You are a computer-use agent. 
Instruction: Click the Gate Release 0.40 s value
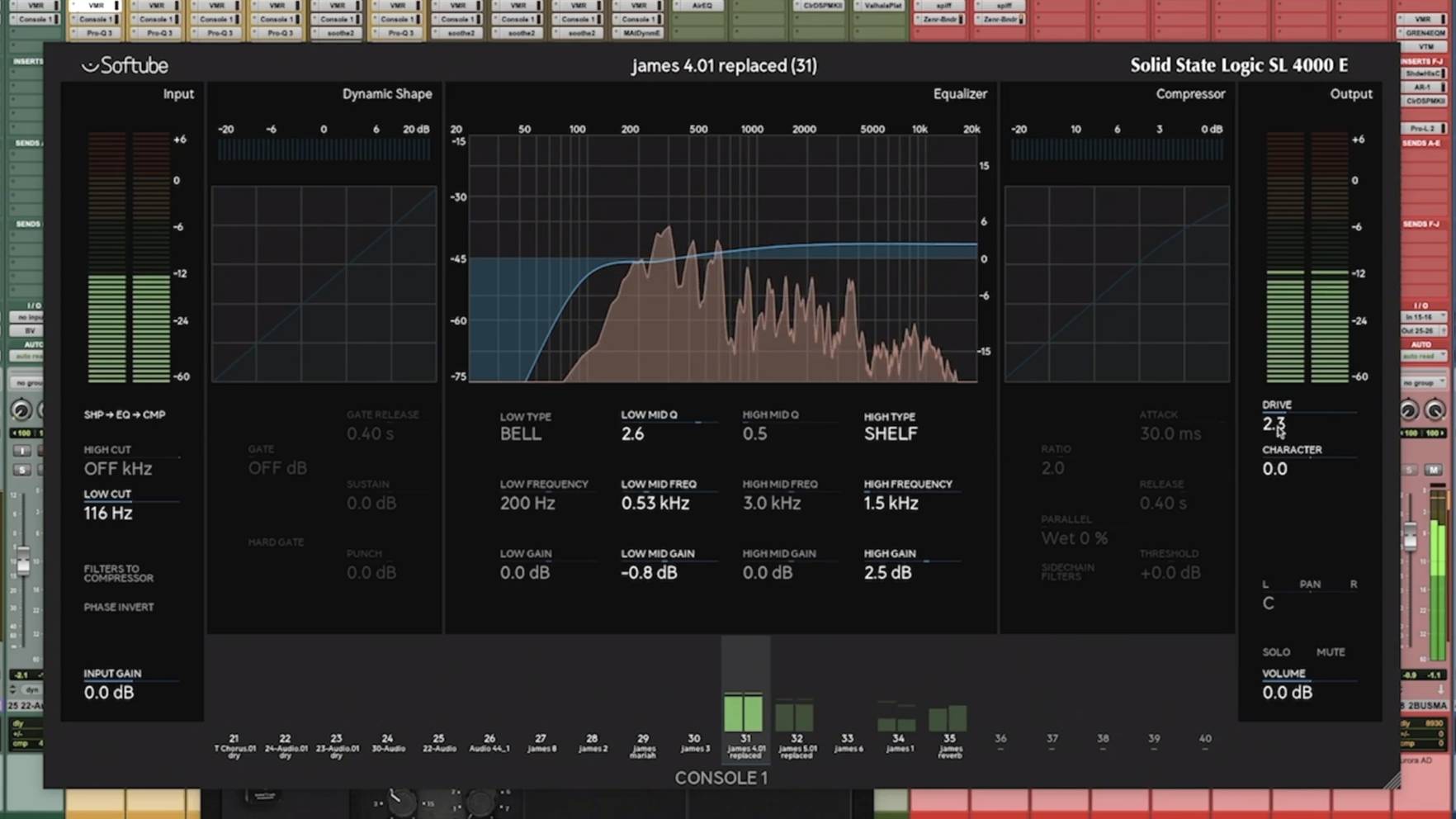[x=370, y=433]
